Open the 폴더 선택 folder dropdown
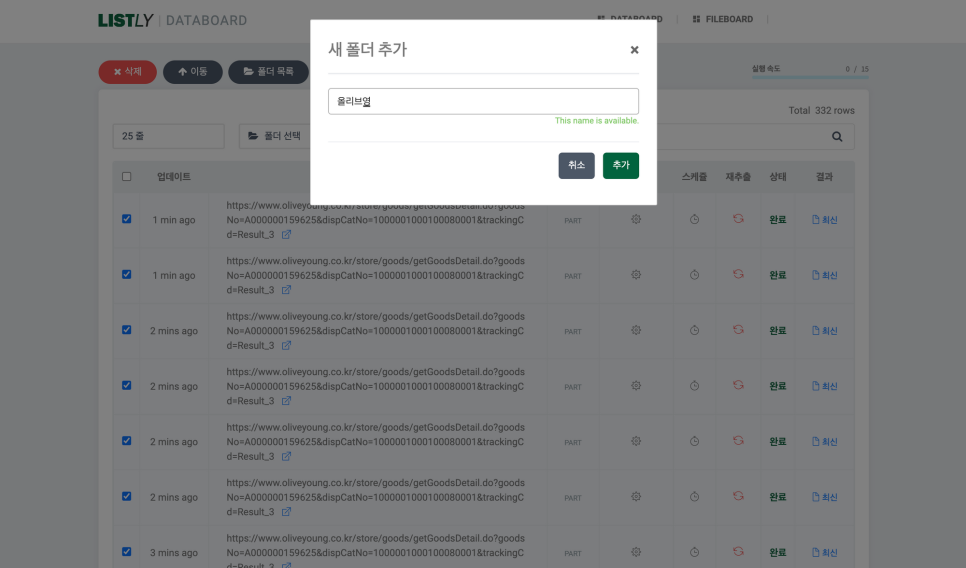The height and width of the screenshot is (568, 966). [x=274, y=136]
